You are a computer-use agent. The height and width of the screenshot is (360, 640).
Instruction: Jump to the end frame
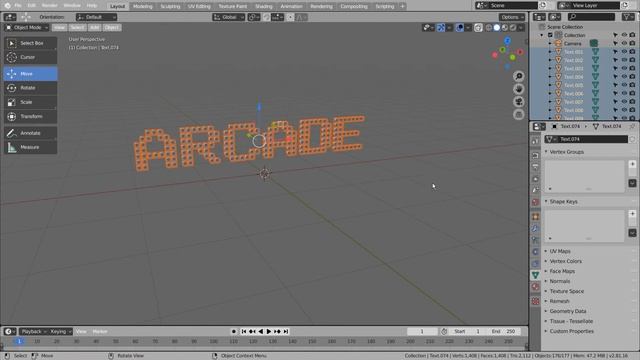(286, 331)
